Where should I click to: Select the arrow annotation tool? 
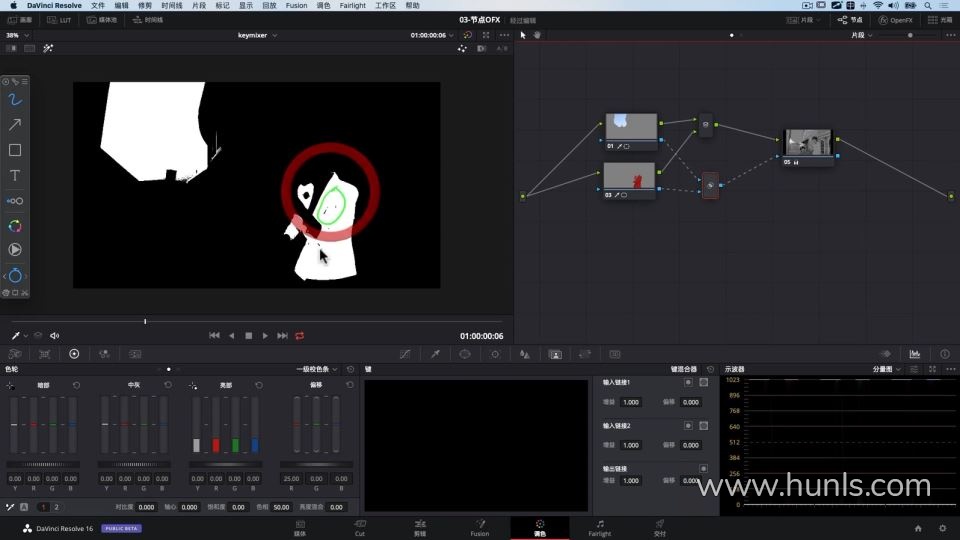coord(15,124)
